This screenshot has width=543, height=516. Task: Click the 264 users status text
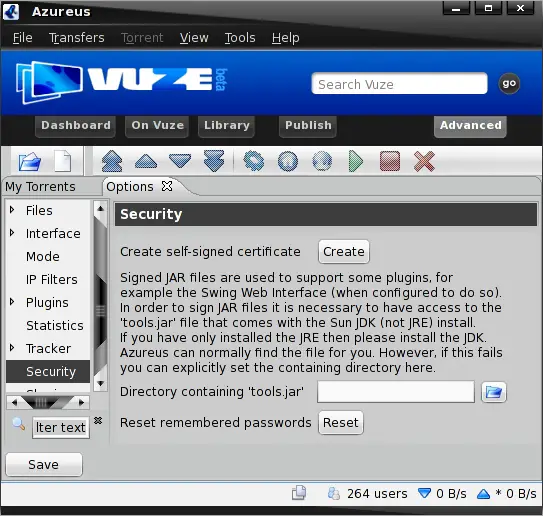coord(377,493)
